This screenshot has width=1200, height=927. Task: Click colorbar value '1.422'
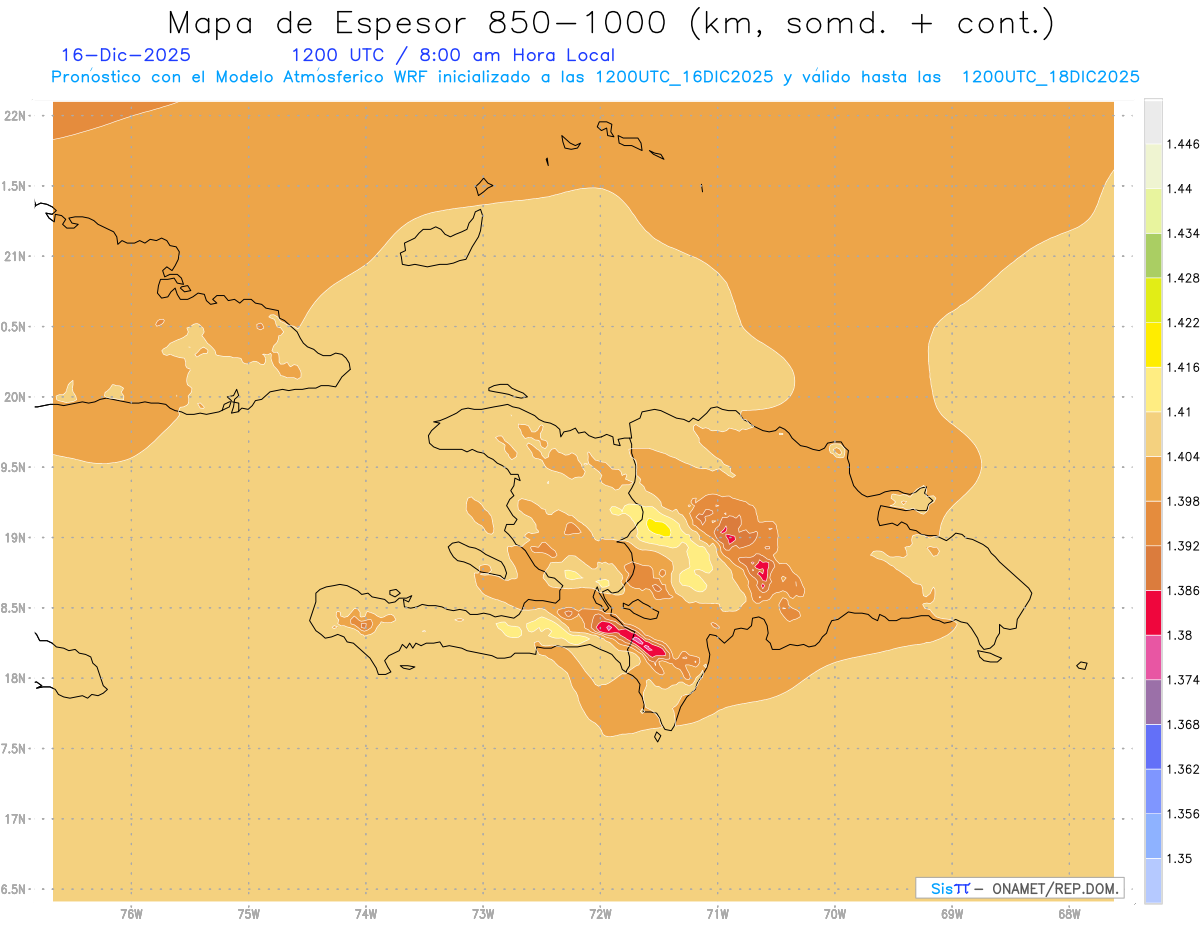coord(1182,322)
